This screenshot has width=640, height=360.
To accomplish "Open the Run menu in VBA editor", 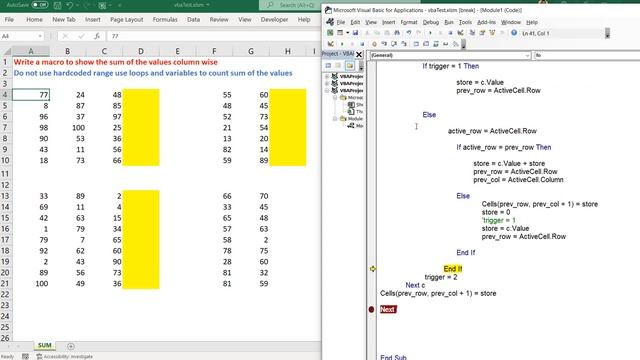I will 449,22.
